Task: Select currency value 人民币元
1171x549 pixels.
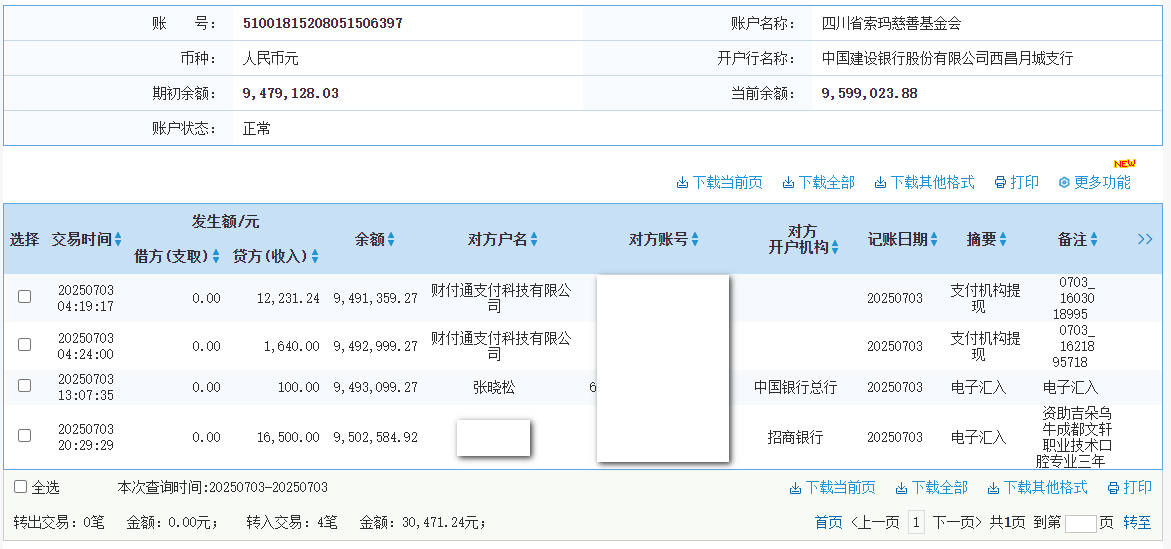Action: coord(270,58)
